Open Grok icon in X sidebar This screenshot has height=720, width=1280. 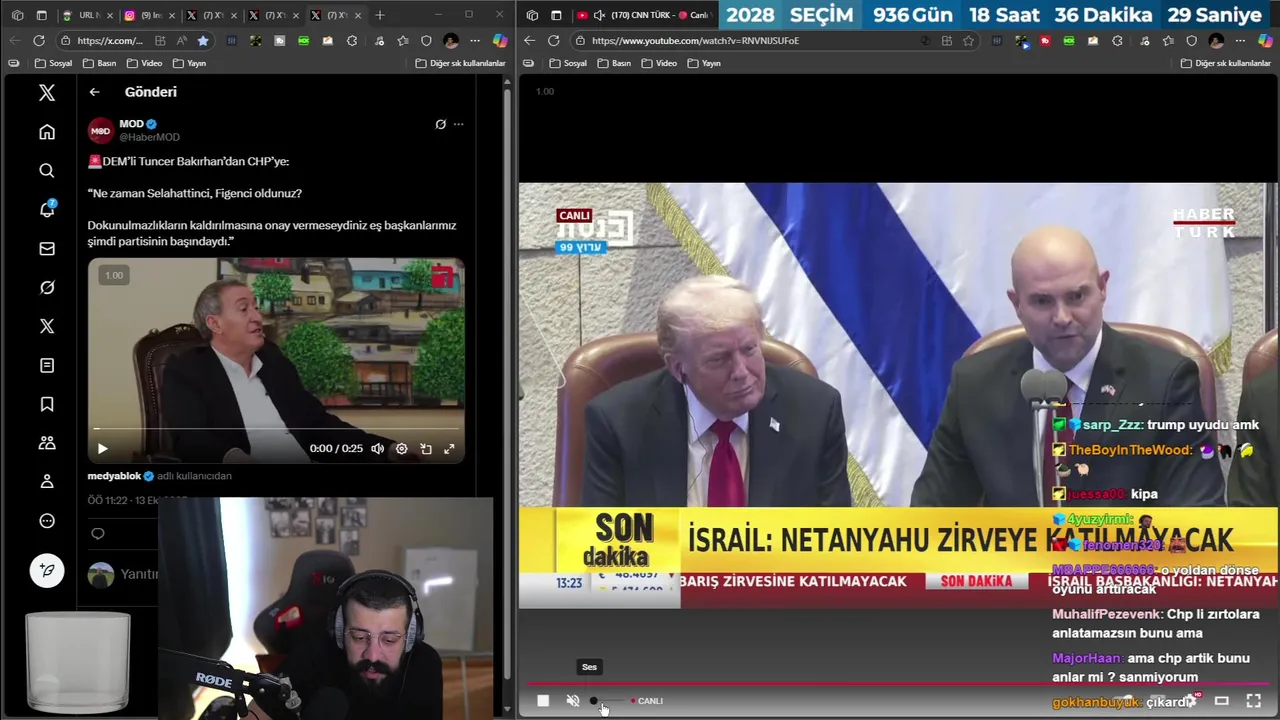click(x=47, y=288)
